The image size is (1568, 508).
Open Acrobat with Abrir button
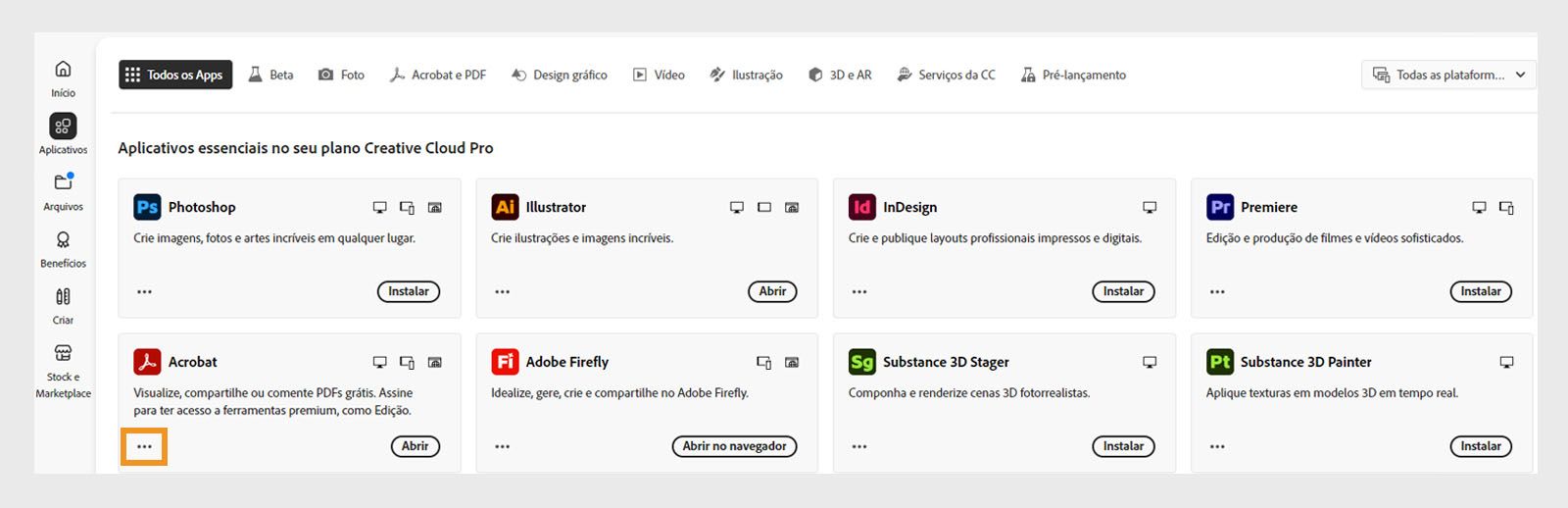416,446
